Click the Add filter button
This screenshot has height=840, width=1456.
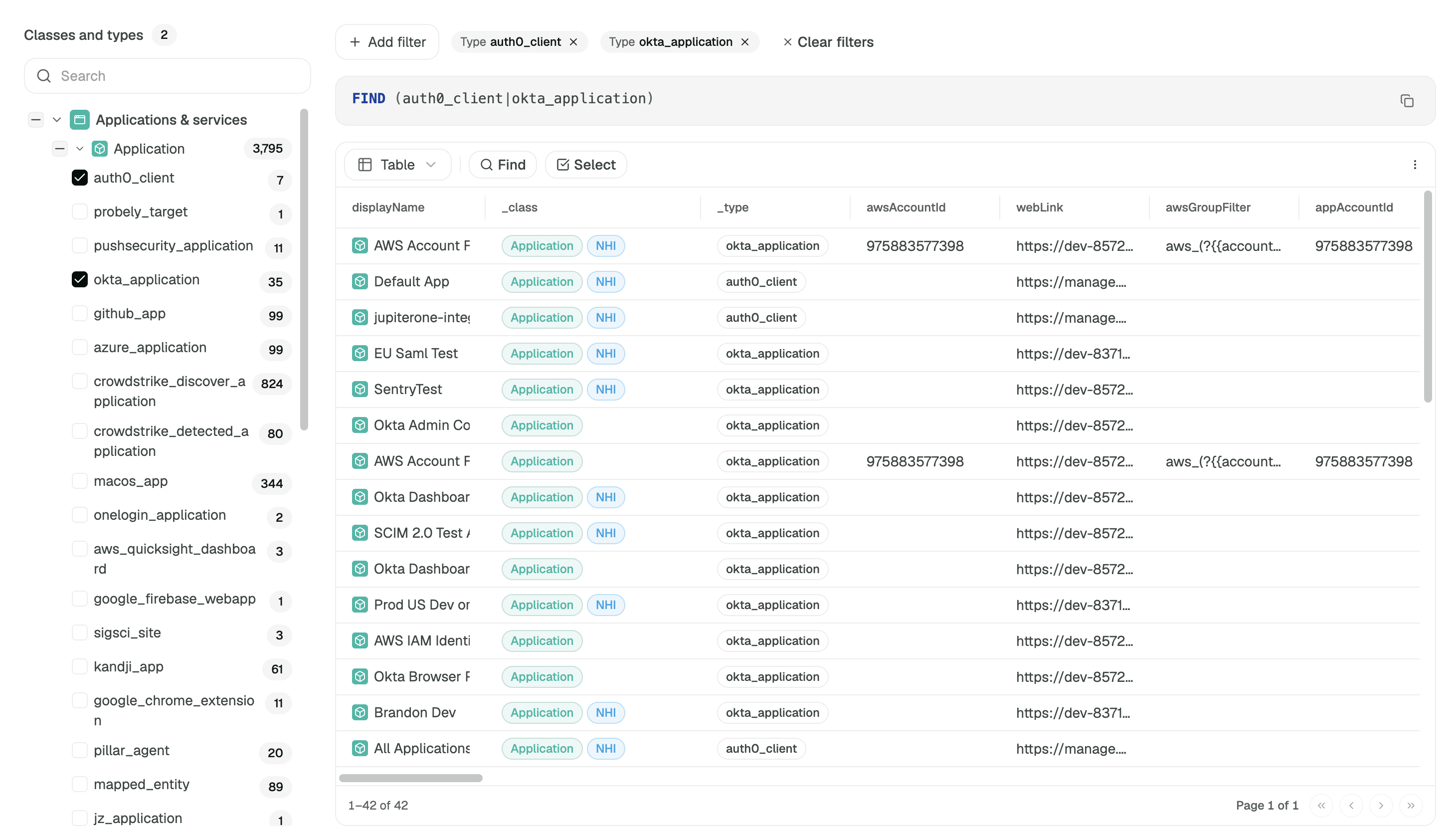click(x=387, y=42)
